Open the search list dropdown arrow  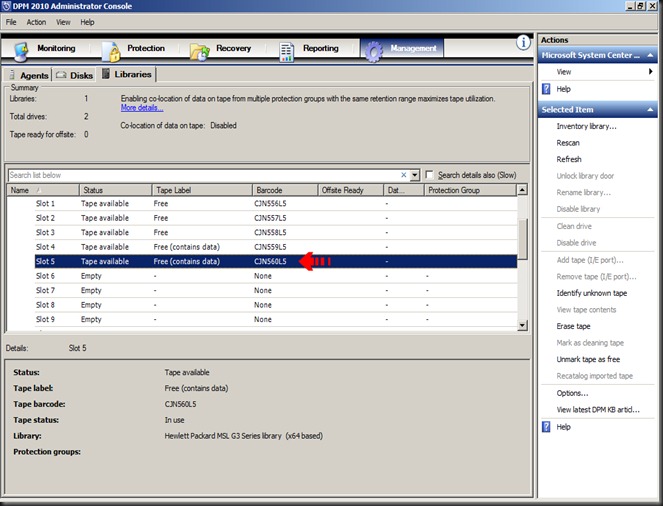[415, 175]
